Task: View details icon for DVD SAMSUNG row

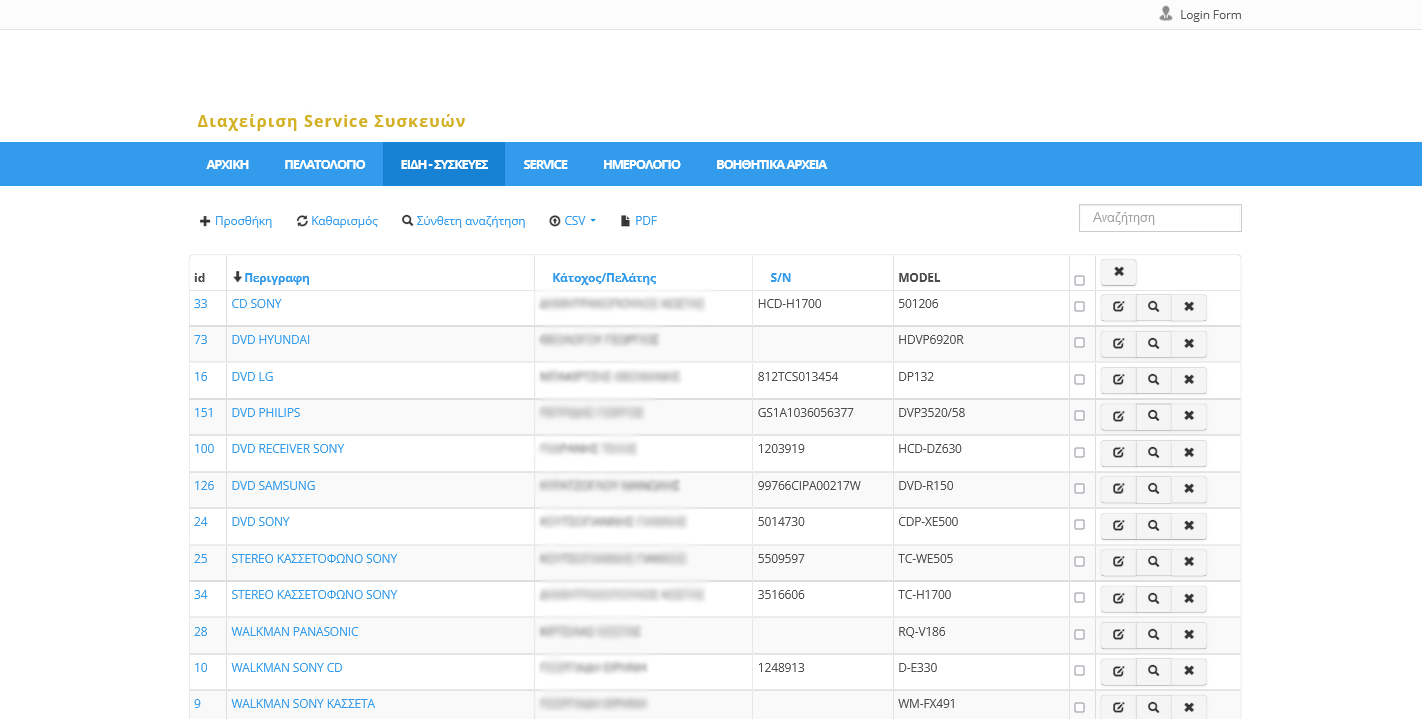Action: [x=1153, y=489]
